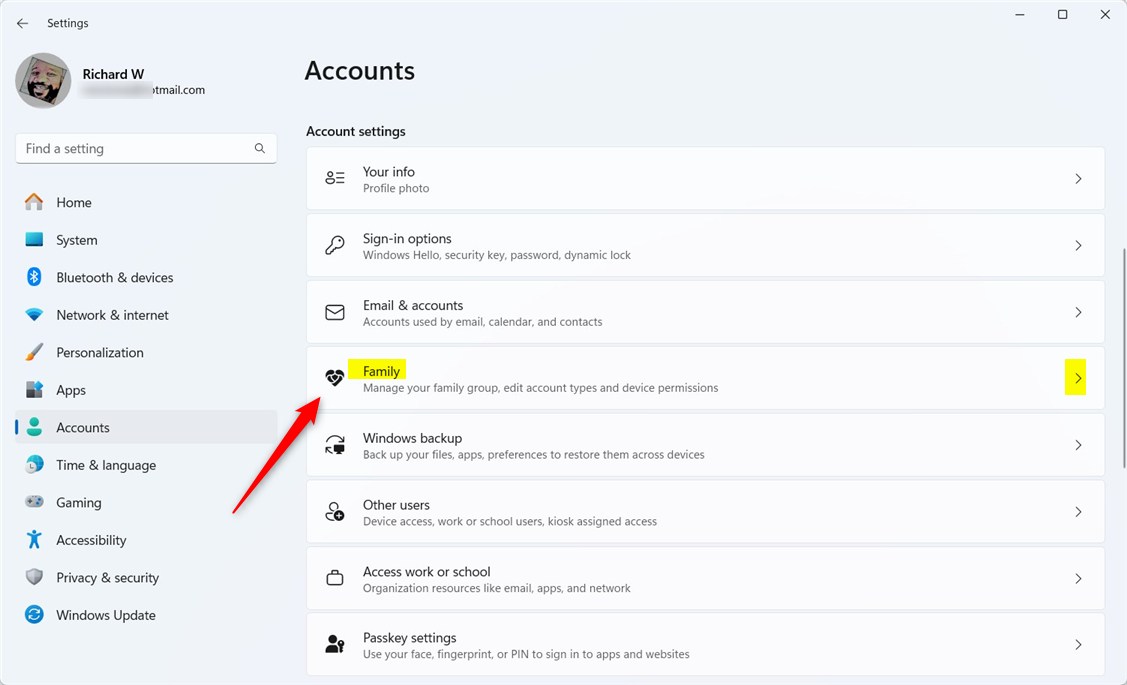The width and height of the screenshot is (1127, 685).
Task: Click the Time & language clock icon
Action: pyautogui.click(x=34, y=464)
